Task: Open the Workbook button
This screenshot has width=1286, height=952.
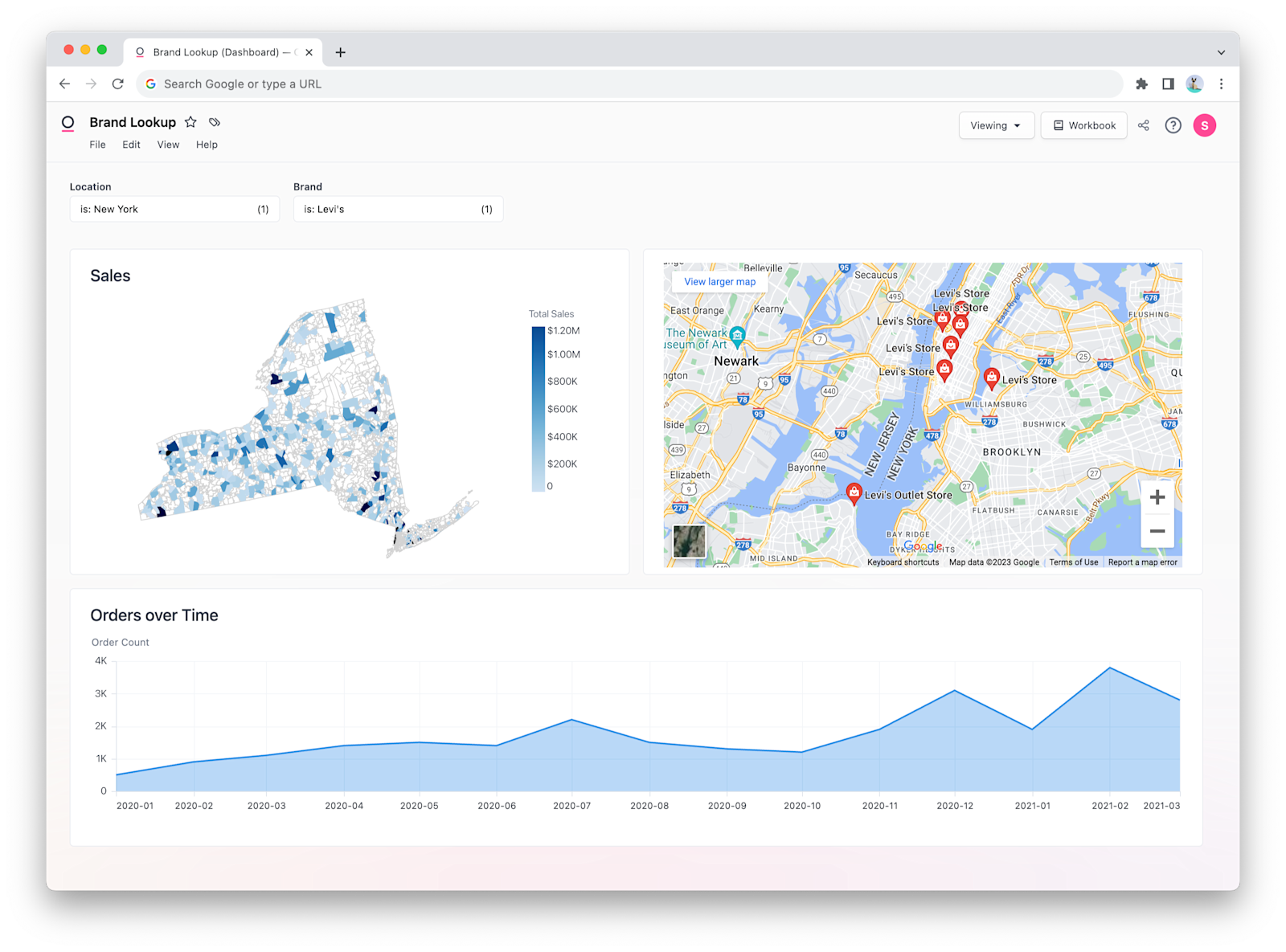Action: 1083,125
